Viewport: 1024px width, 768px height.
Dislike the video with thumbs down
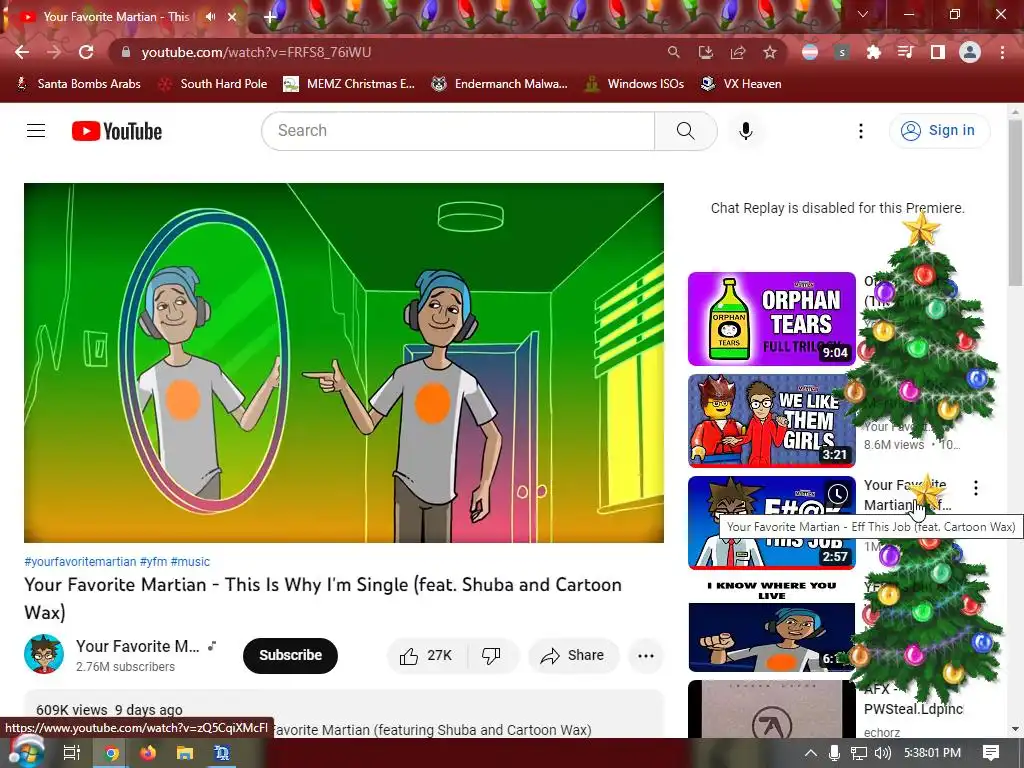point(492,656)
